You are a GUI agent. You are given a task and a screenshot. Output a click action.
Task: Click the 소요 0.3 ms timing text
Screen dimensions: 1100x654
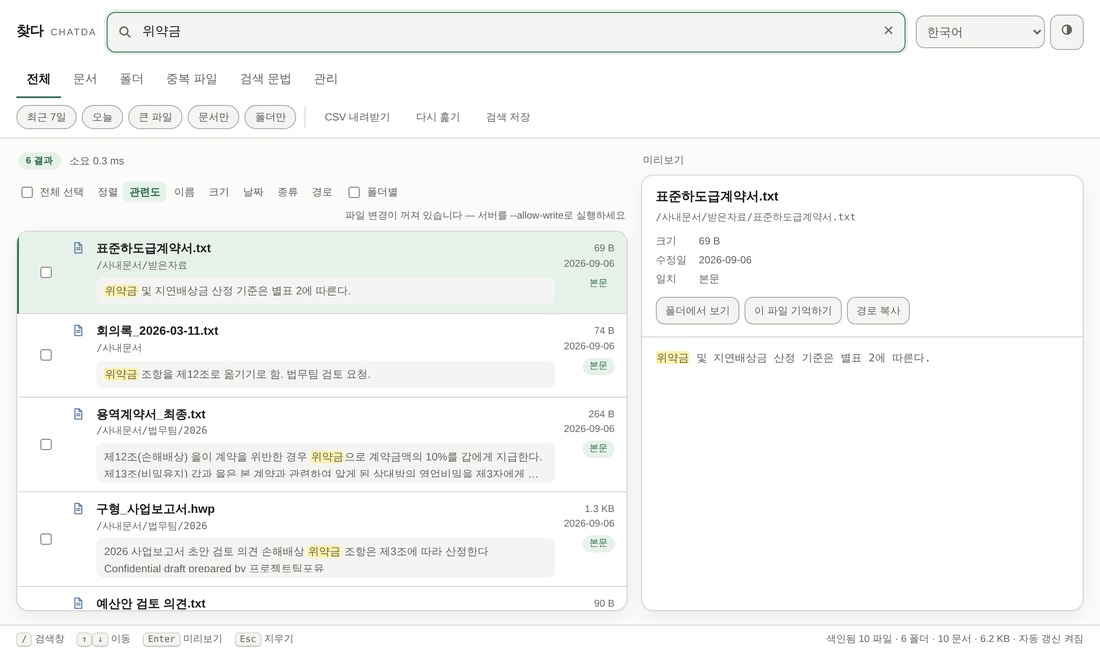coord(97,161)
